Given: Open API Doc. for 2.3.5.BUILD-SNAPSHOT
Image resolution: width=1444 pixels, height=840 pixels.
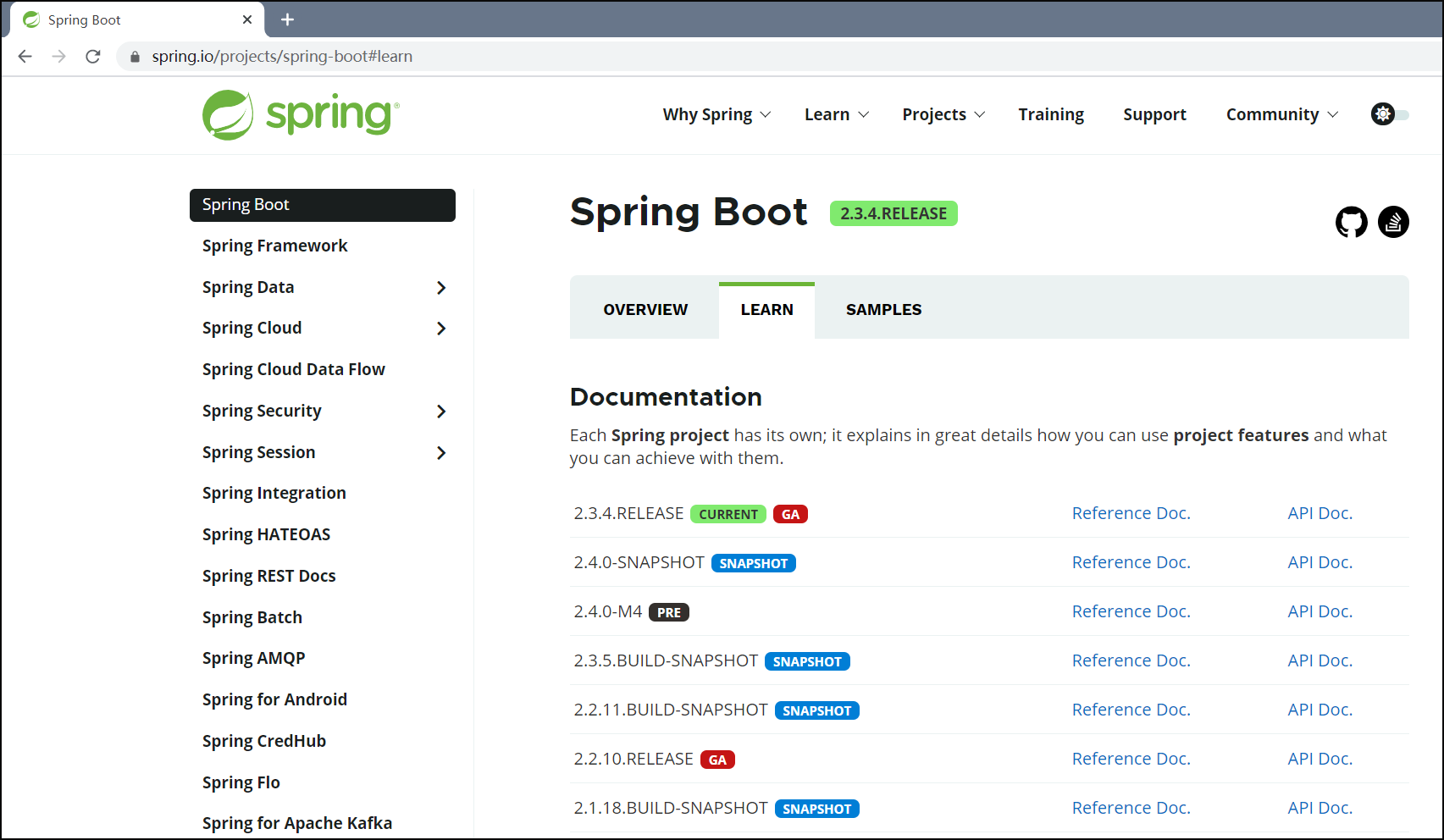Looking at the screenshot, I should pos(1320,660).
